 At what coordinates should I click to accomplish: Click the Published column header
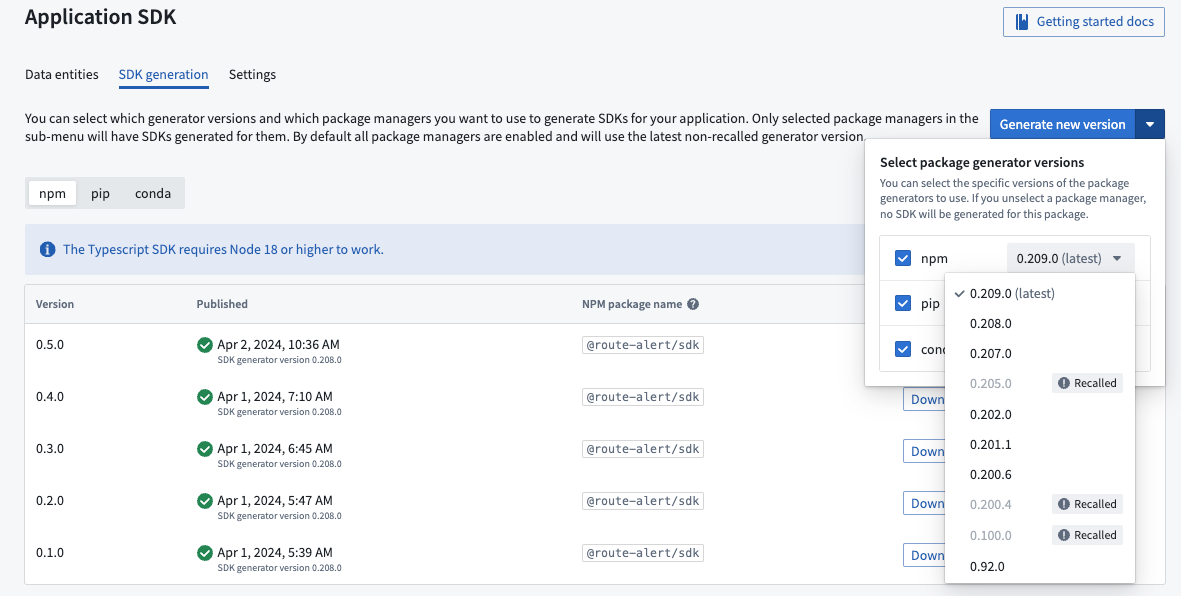pyautogui.click(x=222, y=304)
